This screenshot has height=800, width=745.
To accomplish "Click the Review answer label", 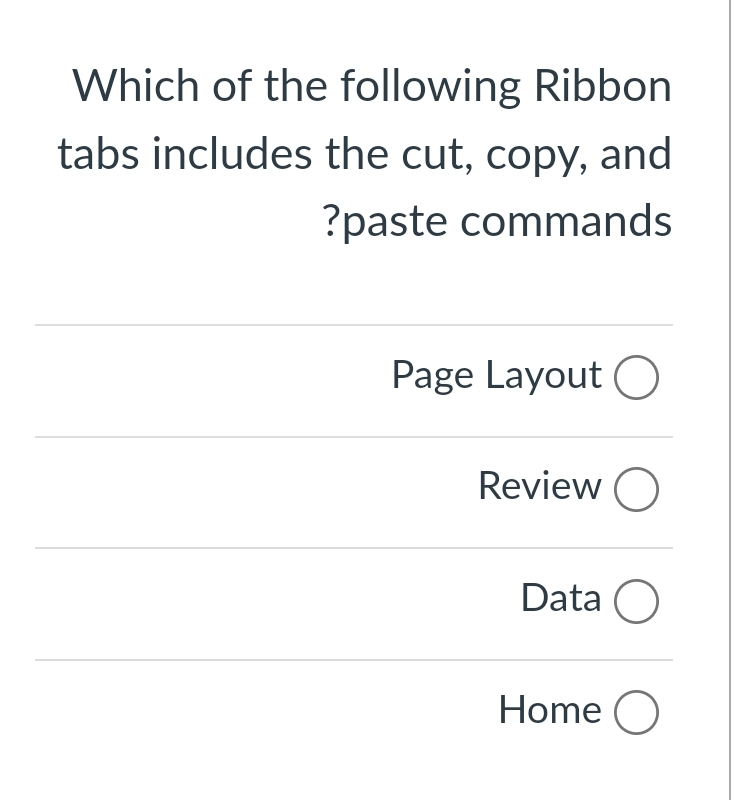I will point(538,487).
